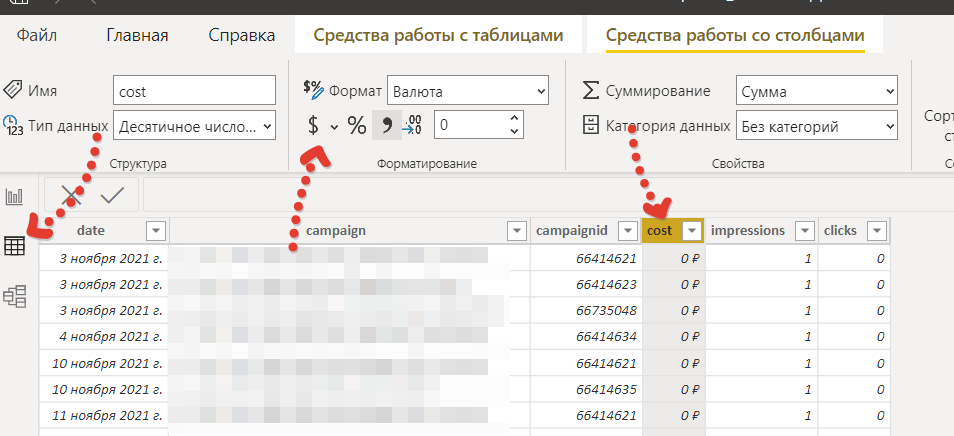Click the Имя field containing cost
Screen dimensions: 954x436
195,91
